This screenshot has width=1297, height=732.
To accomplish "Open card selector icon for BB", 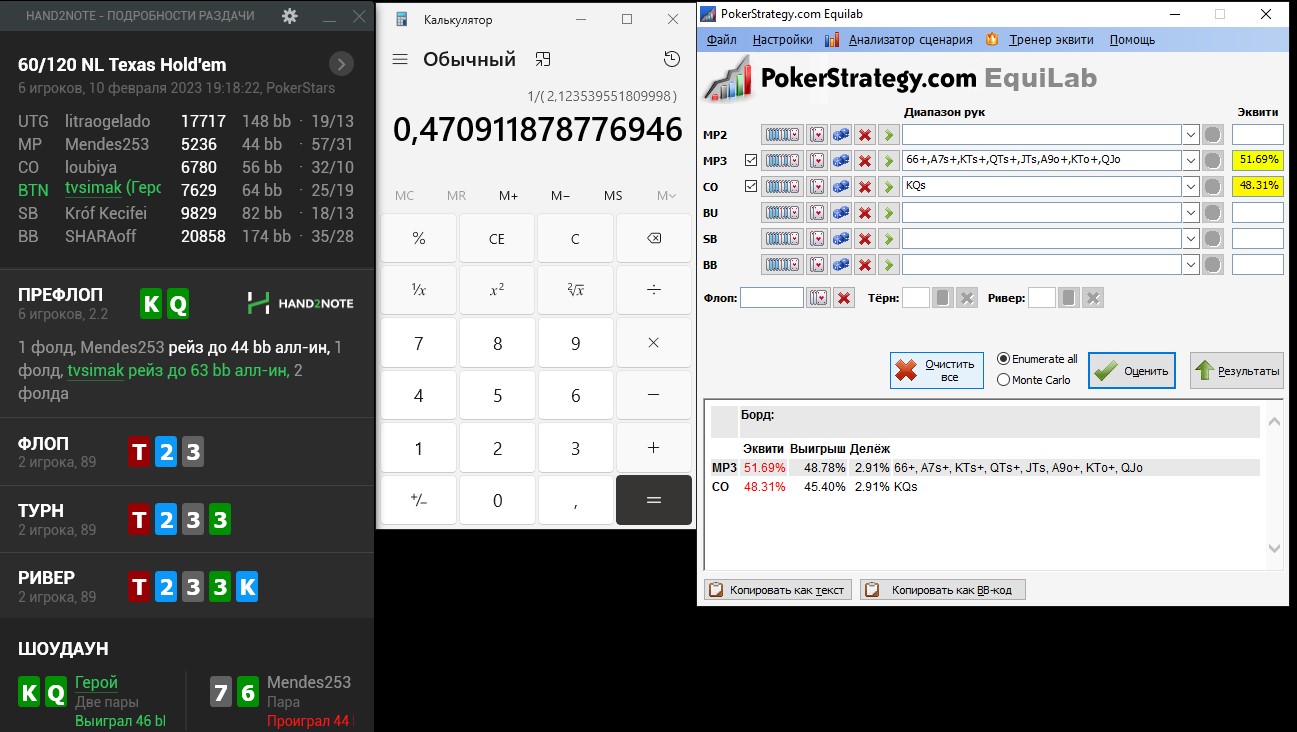I will [817, 265].
